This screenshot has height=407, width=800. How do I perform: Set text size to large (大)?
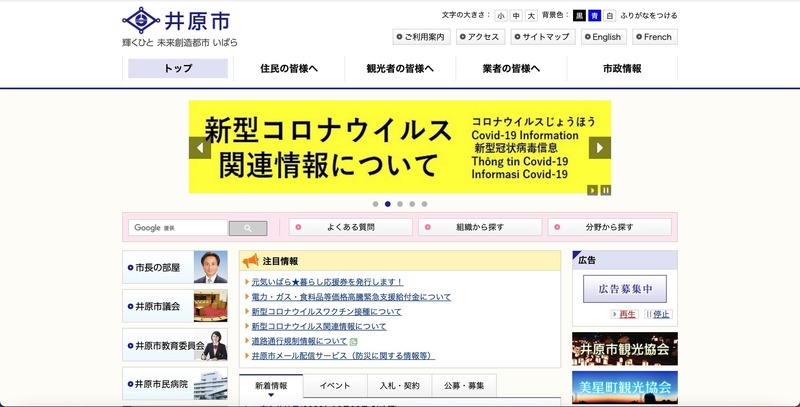531,16
